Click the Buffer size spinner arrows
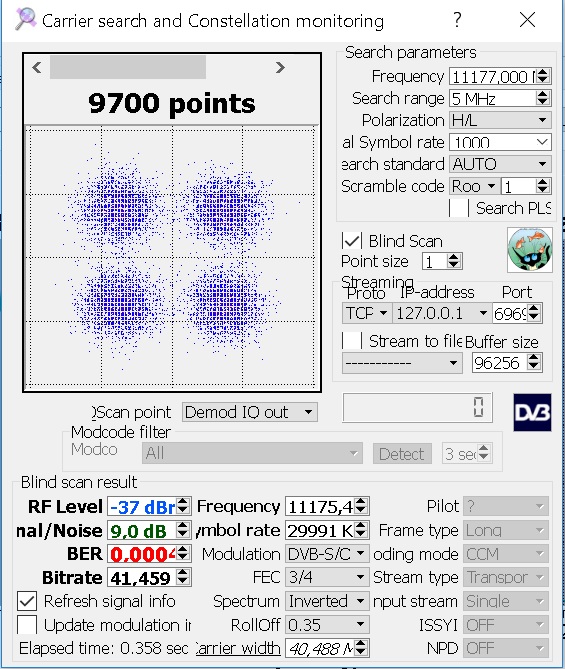This screenshot has width=565, height=669. tap(534, 363)
